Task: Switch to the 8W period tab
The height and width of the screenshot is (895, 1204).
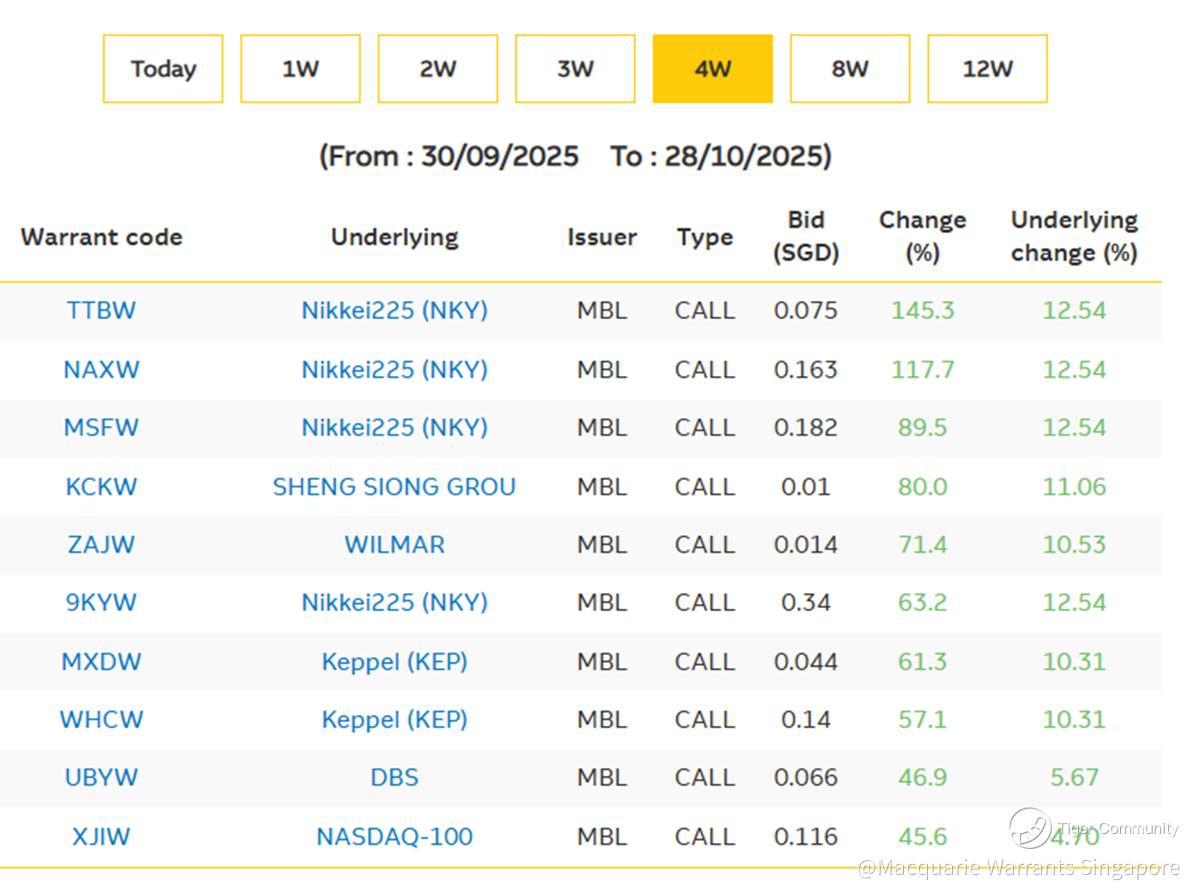Action: tap(849, 69)
